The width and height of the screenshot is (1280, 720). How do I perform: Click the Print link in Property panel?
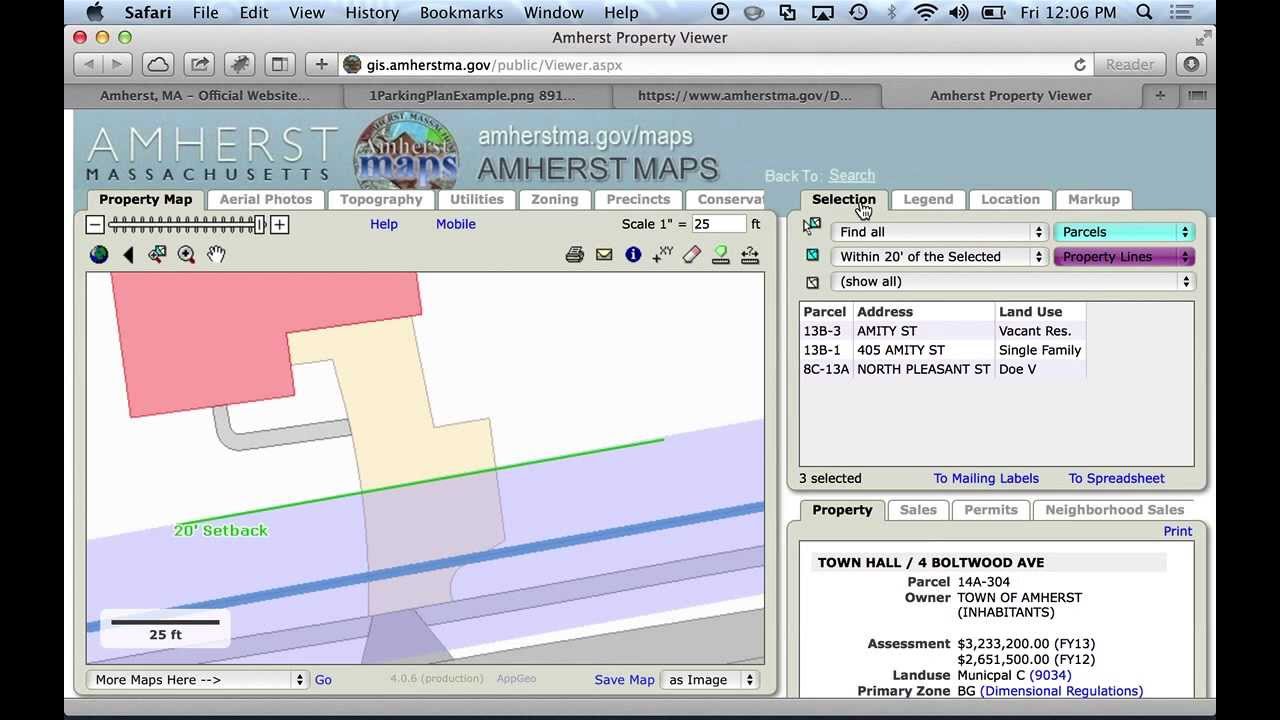click(1178, 531)
